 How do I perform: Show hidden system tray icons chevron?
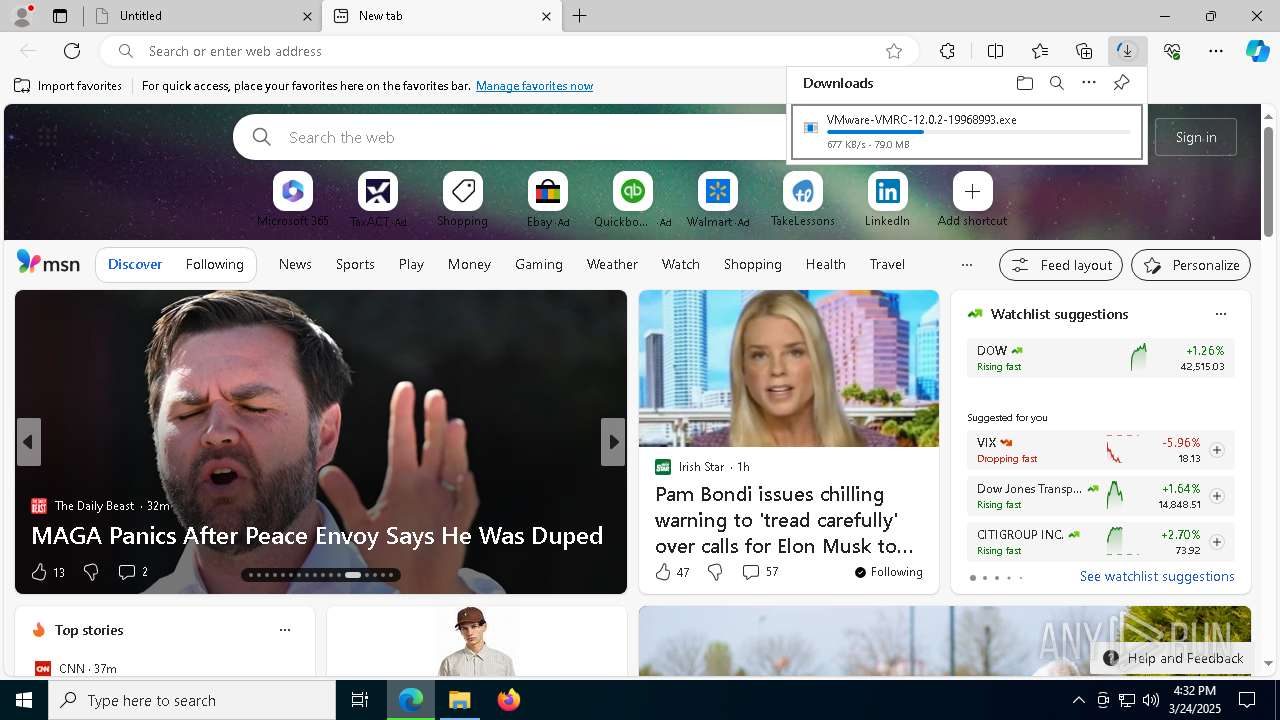pos(1078,700)
